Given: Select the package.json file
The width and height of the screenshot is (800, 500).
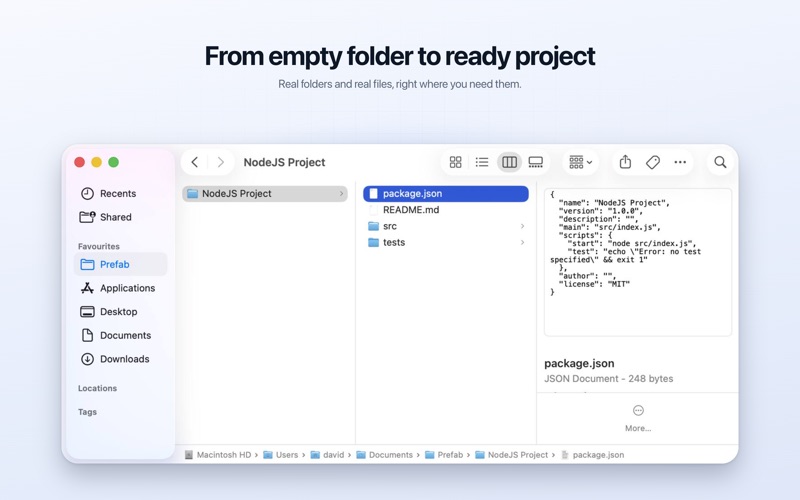Looking at the screenshot, I should [x=445, y=193].
